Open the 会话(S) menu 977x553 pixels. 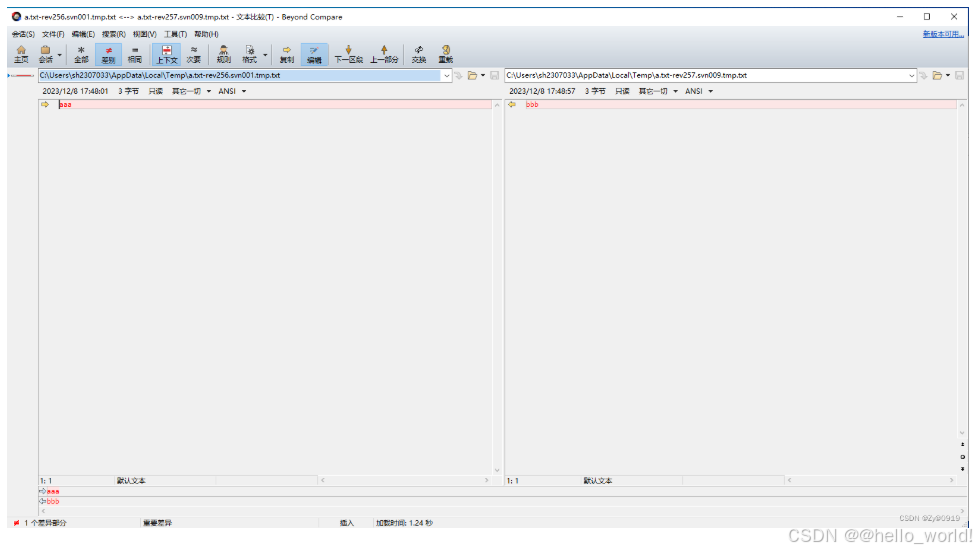[23, 34]
